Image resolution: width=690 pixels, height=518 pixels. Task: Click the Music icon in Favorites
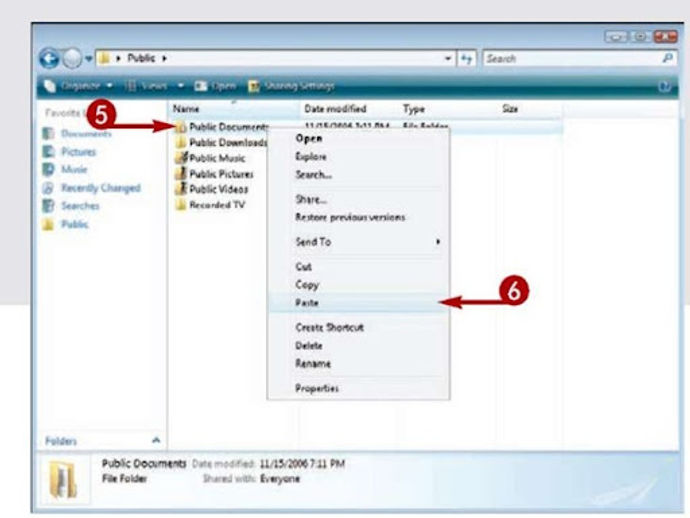(48, 169)
